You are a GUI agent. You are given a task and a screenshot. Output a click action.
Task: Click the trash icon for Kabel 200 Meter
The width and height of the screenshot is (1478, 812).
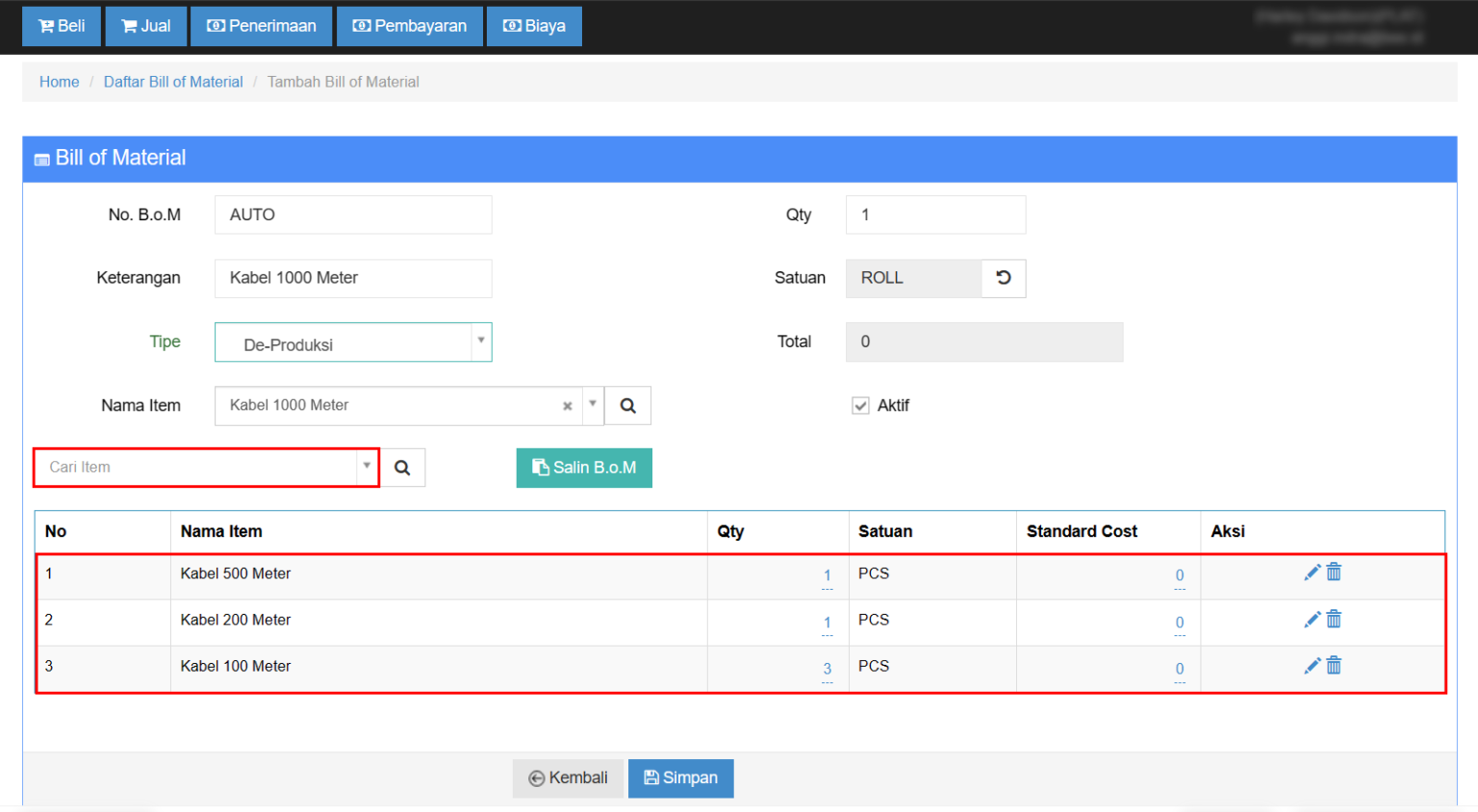tap(1334, 619)
